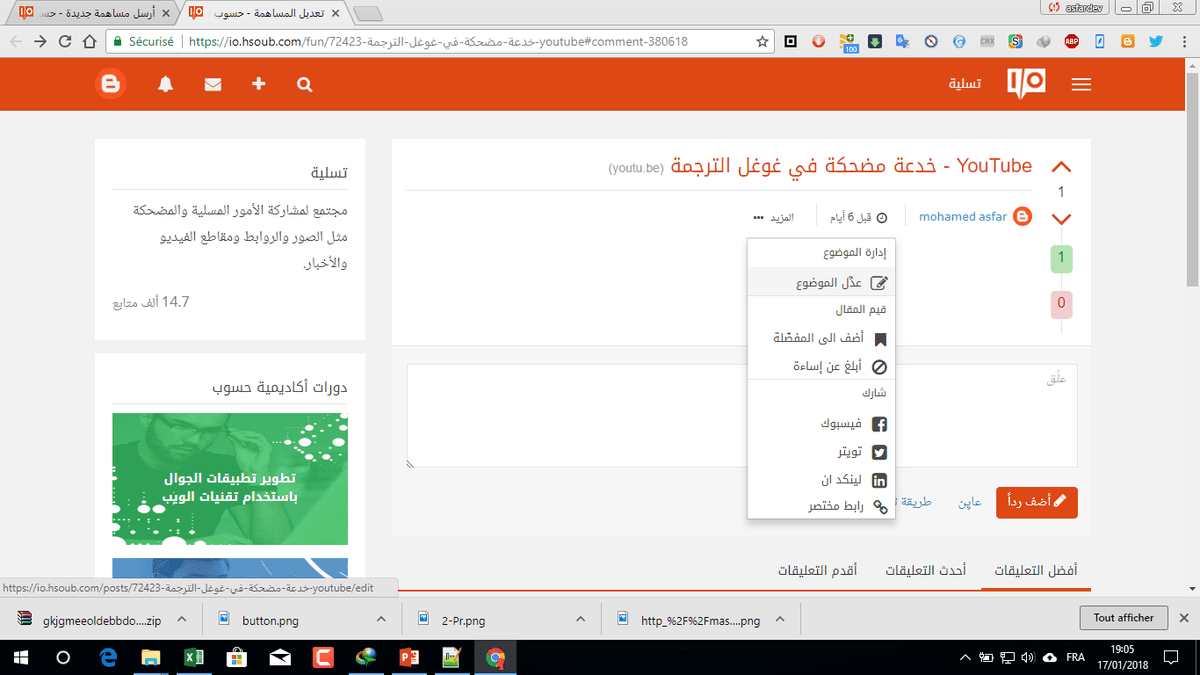The image size is (1200, 675).
Task: Click inside the comment text area
Action: 742,416
